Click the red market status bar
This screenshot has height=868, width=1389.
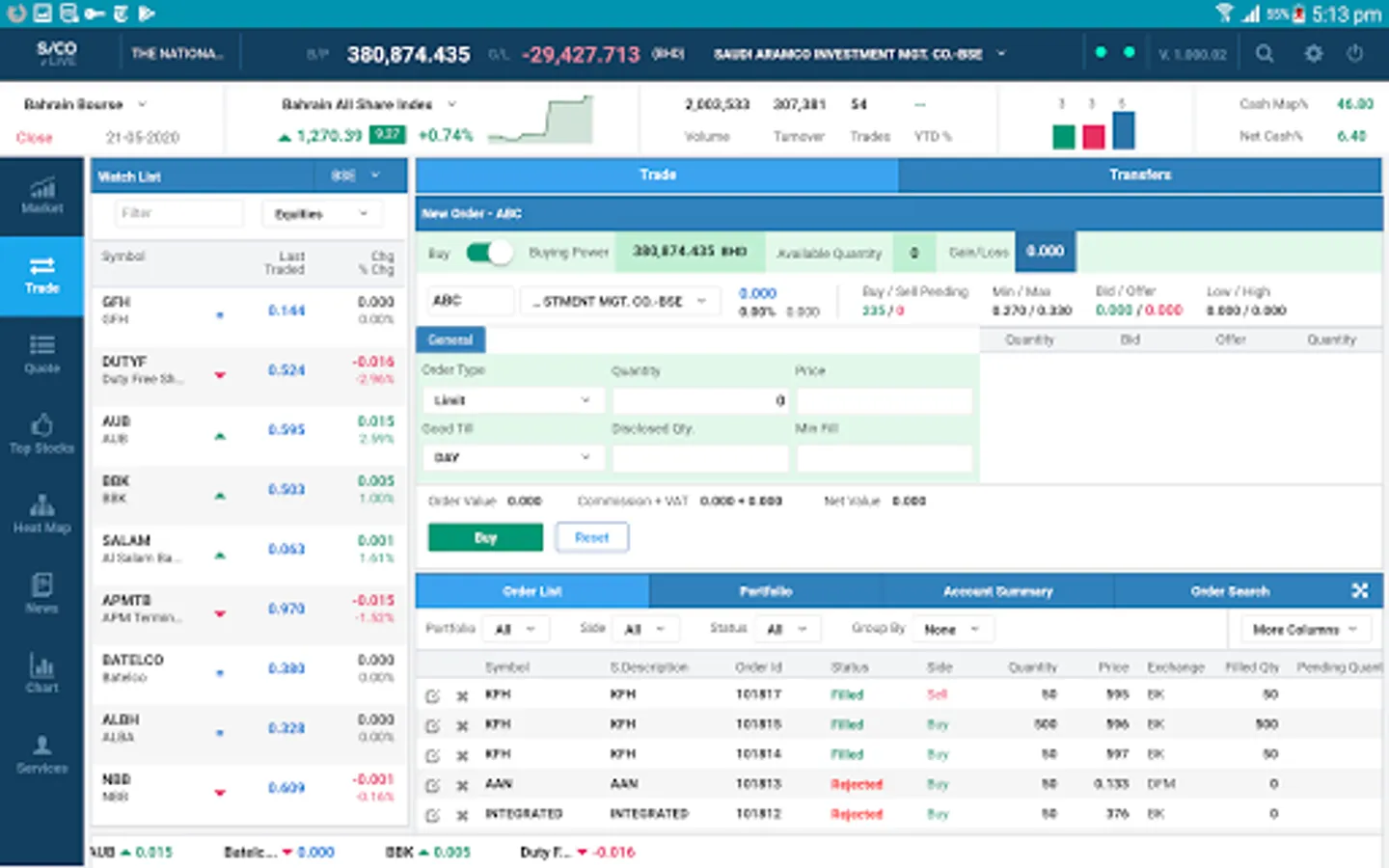(1094, 137)
